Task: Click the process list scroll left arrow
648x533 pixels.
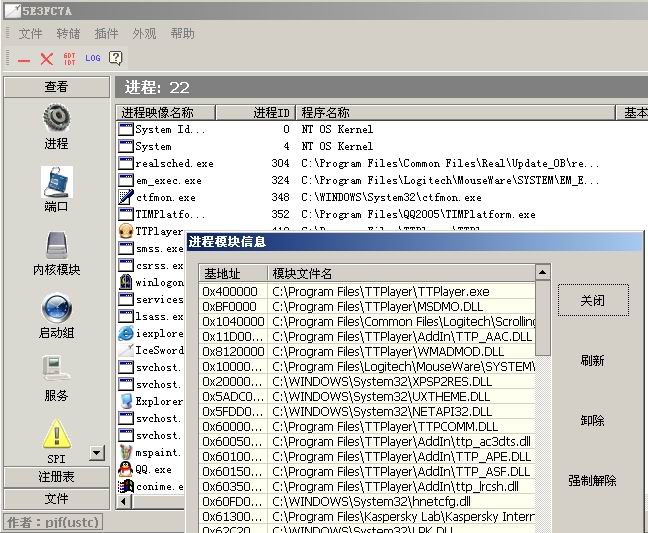Action: [124, 502]
